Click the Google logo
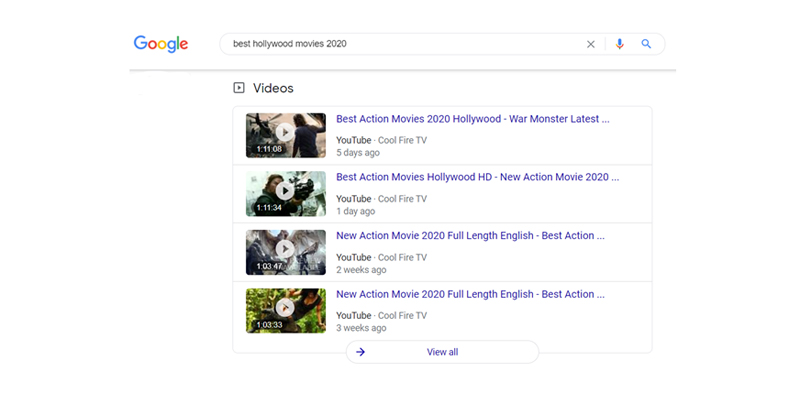The width and height of the screenshot is (800, 400). tap(161, 44)
